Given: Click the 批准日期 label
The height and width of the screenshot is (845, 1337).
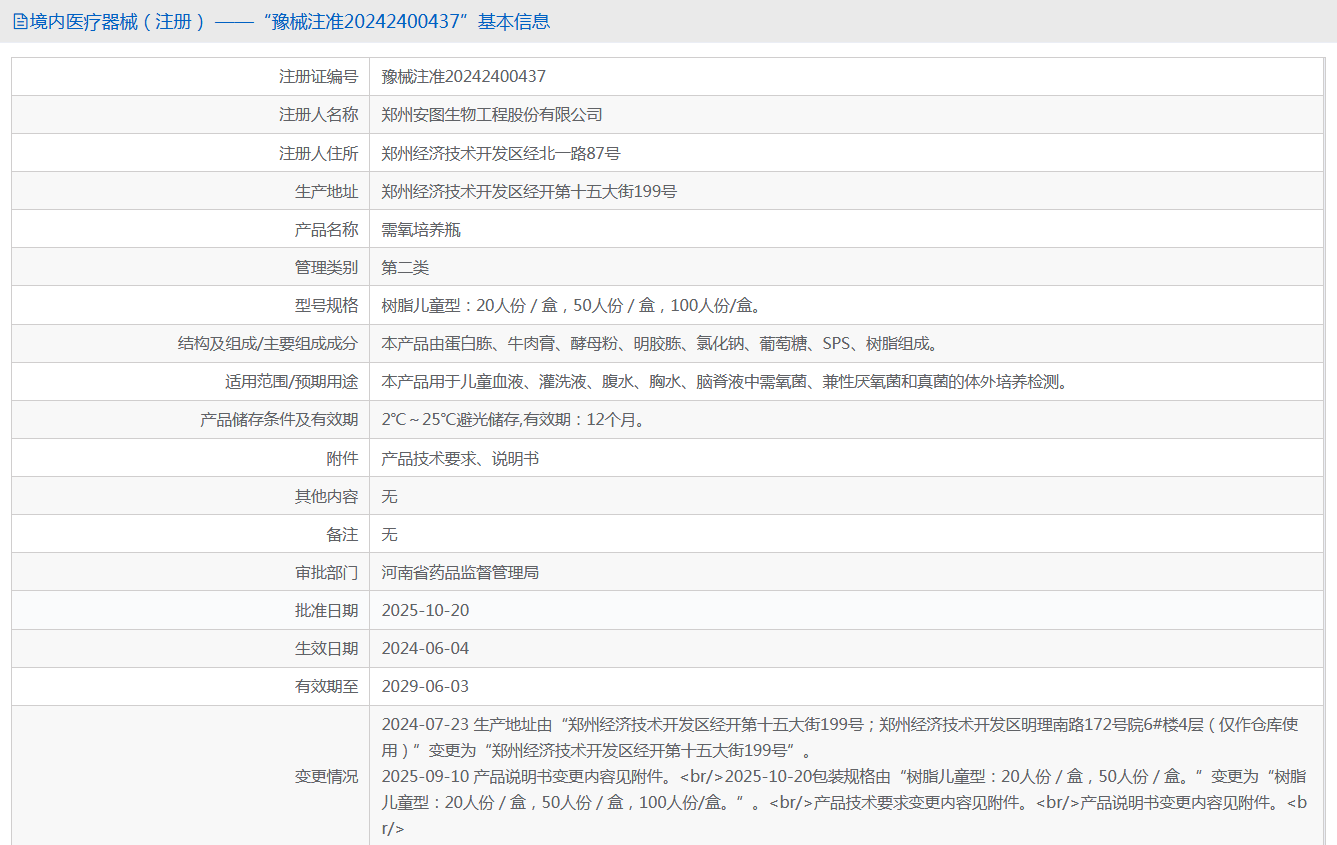Looking at the screenshot, I should 326,610.
